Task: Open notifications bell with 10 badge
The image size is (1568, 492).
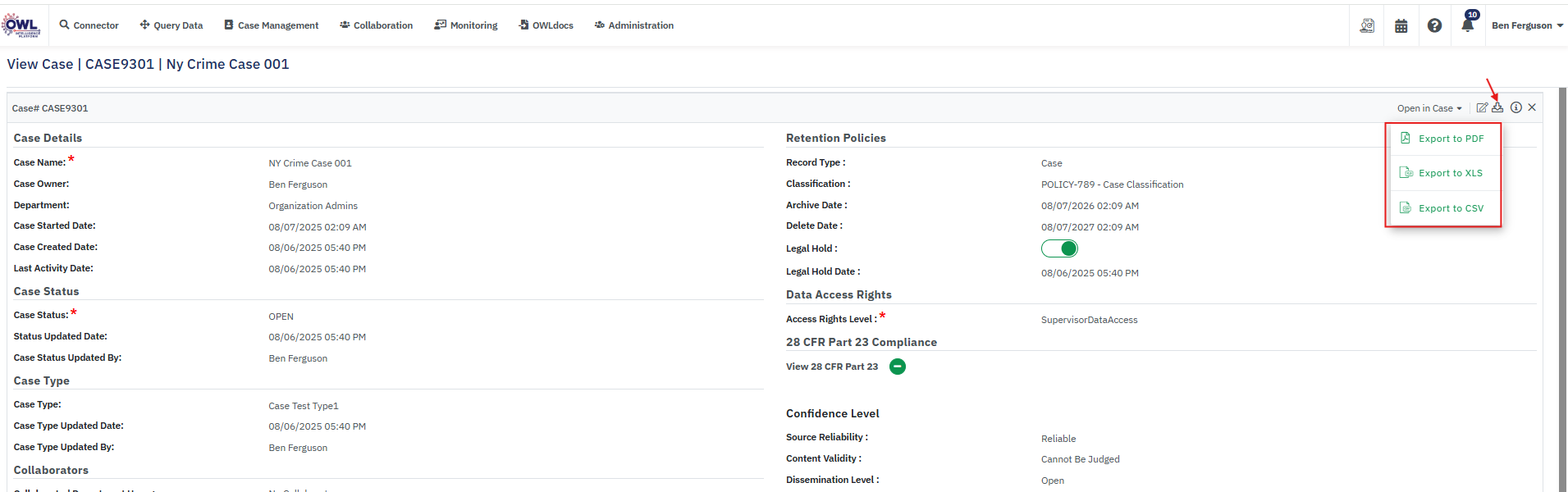Action: (1468, 25)
